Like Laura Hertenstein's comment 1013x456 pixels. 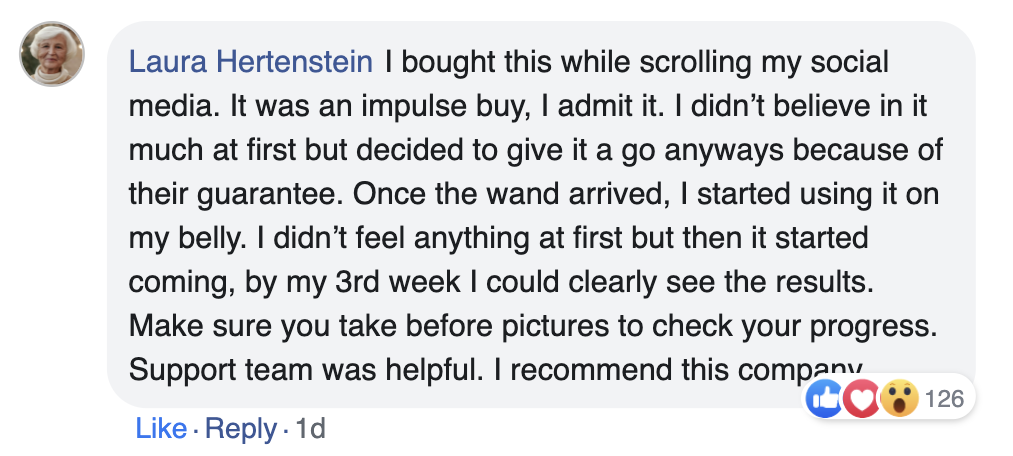[x=160, y=429]
